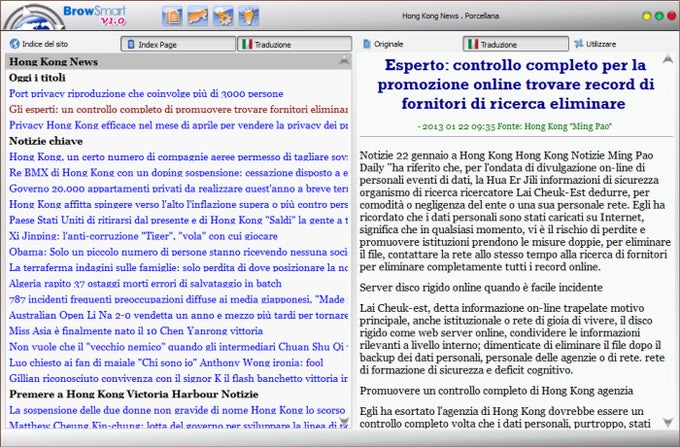
Task: Open Matthew Cheung Kin-chung link
Action: pos(178,425)
